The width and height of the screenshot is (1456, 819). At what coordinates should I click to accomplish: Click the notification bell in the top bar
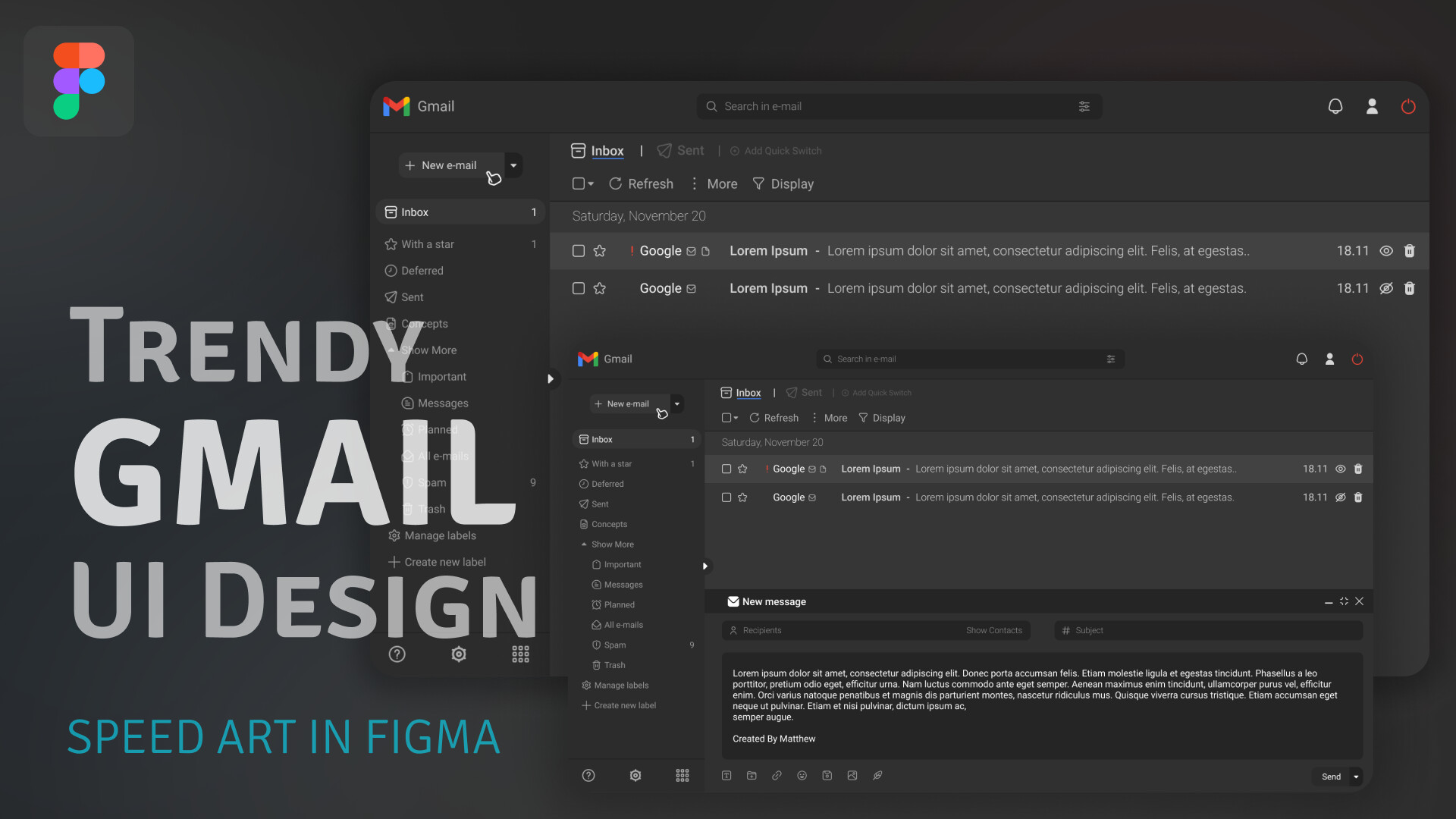tap(1335, 106)
